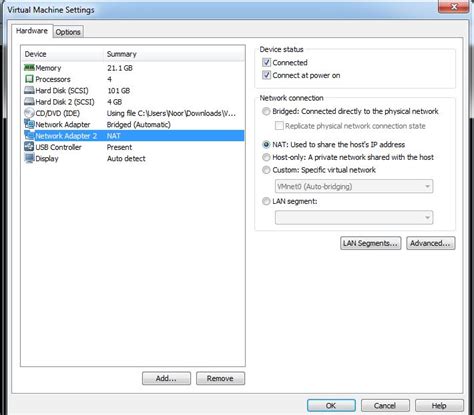Select the Hard Disk (SCSI) row label

[x=62, y=91]
